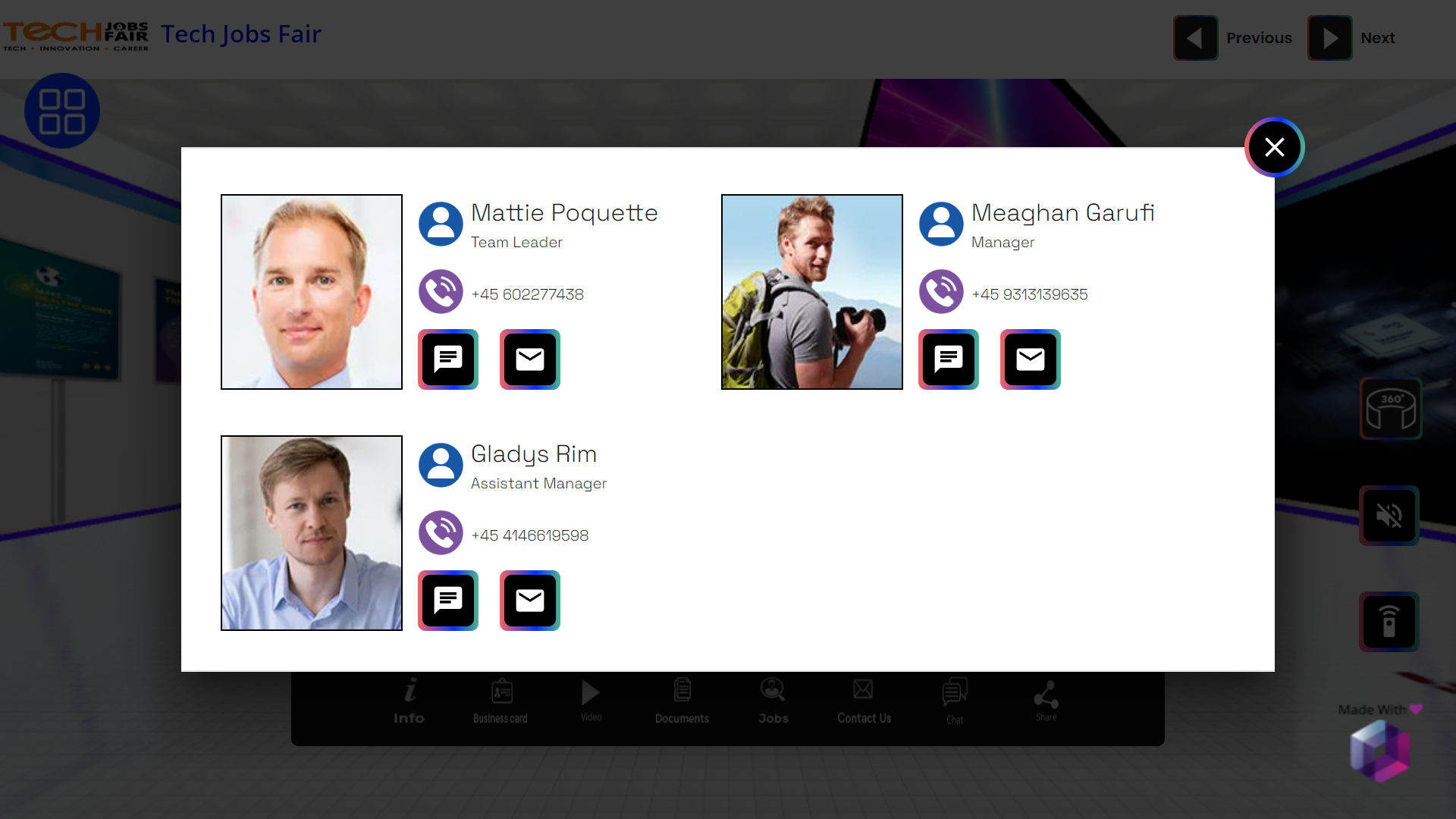Expand the Share options
Screen dimensions: 1456x819
[x=1046, y=700]
